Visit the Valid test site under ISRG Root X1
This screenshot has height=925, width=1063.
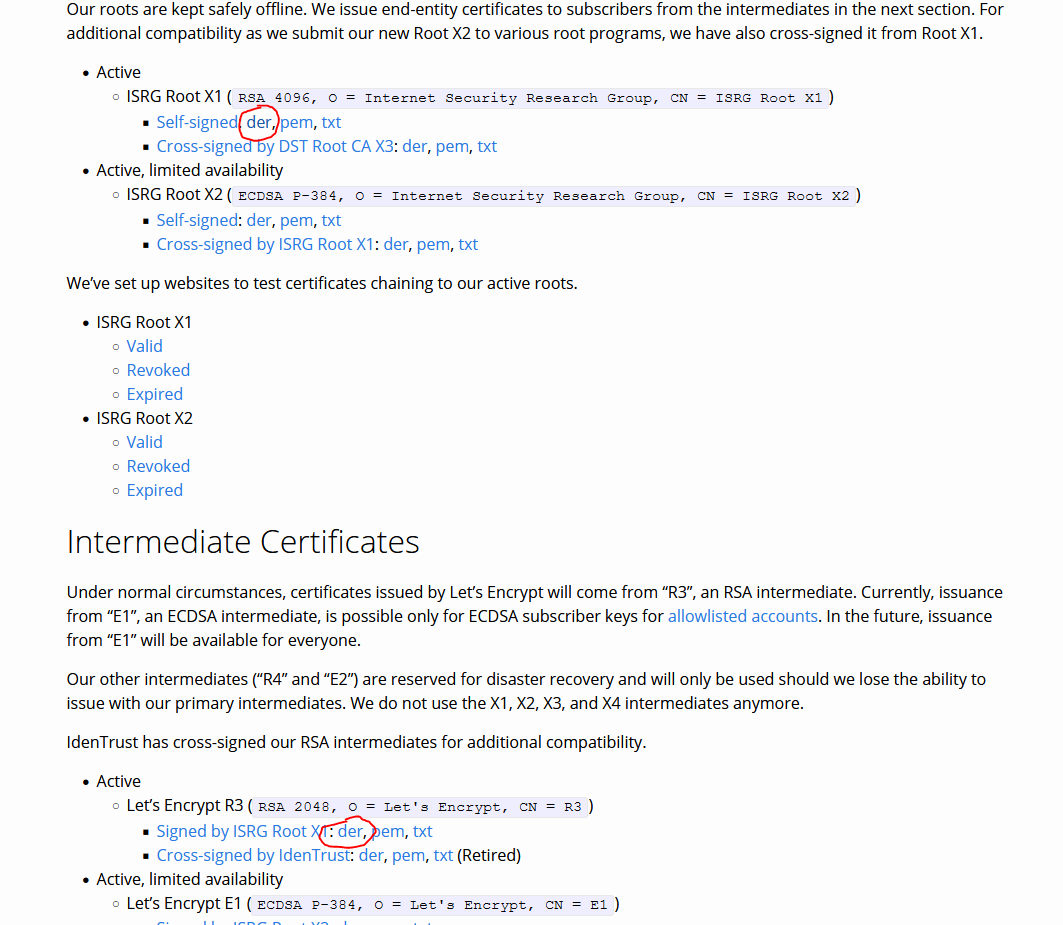144,346
